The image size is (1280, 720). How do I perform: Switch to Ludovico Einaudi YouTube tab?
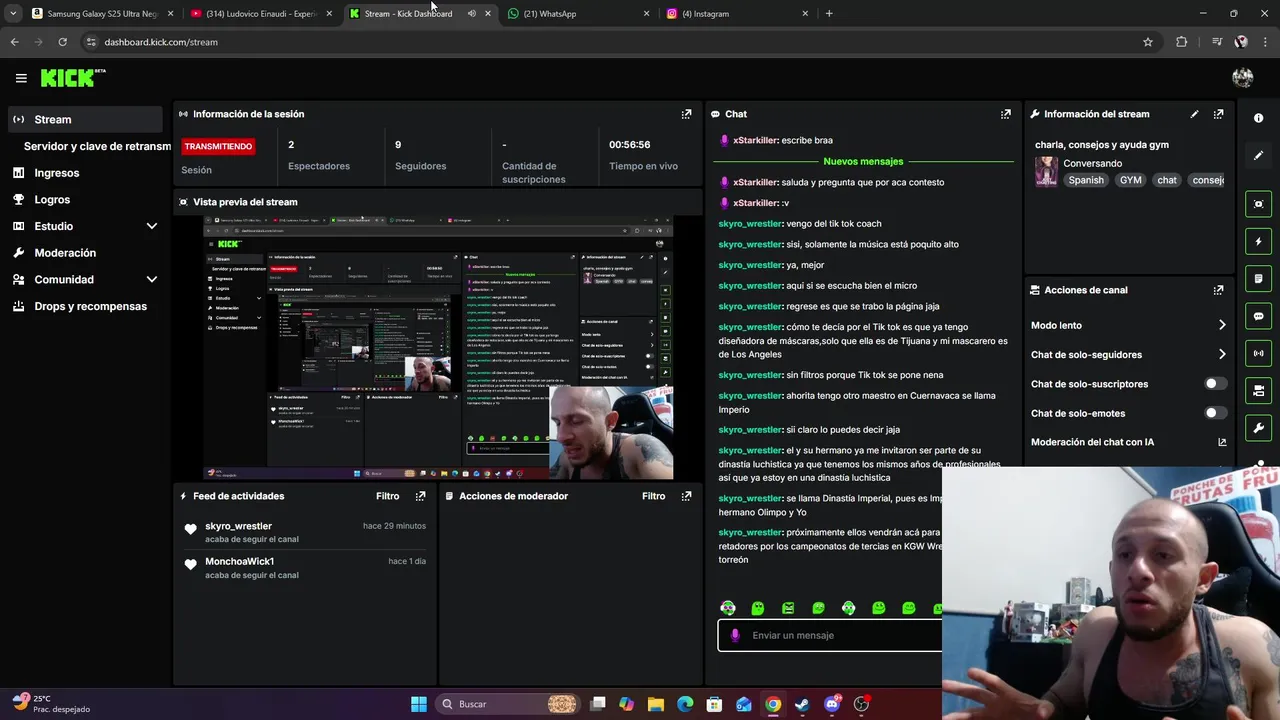pyautogui.click(x=262, y=14)
